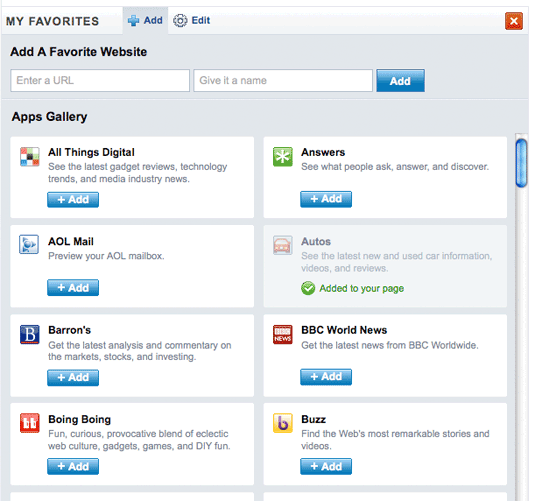Click the blue plus icon beside Add tab
The image size is (535, 501).
[133, 21]
